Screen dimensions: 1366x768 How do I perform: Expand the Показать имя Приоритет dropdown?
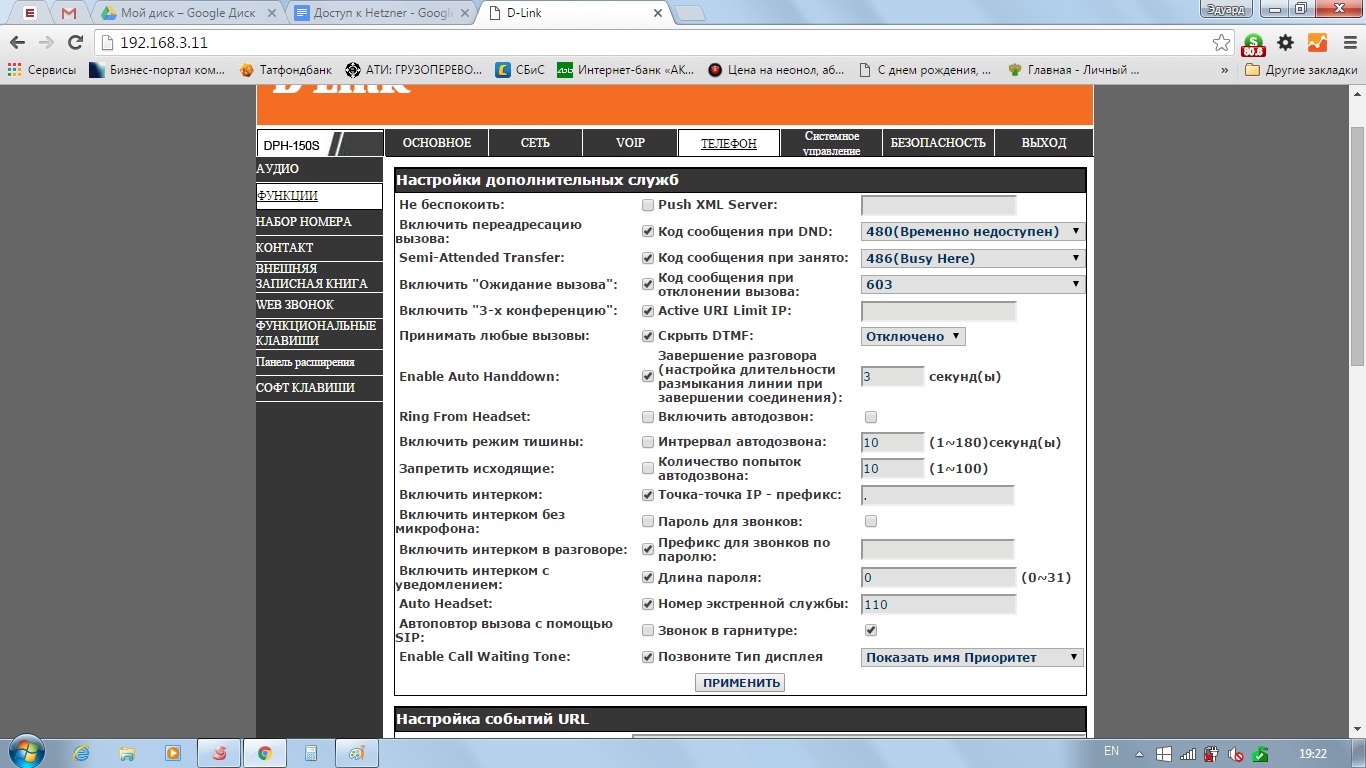pyautogui.click(x=972, y=658)
